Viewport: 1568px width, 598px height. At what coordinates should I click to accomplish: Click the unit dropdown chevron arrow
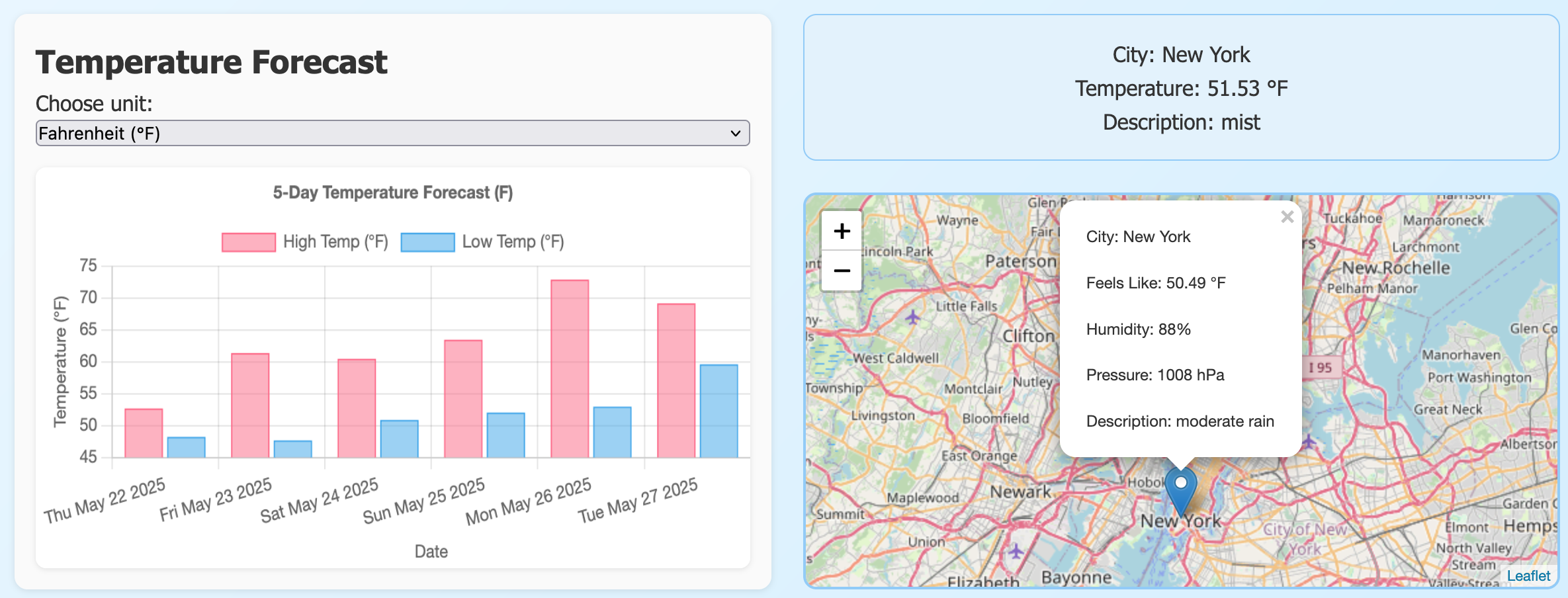click(735, 134)
